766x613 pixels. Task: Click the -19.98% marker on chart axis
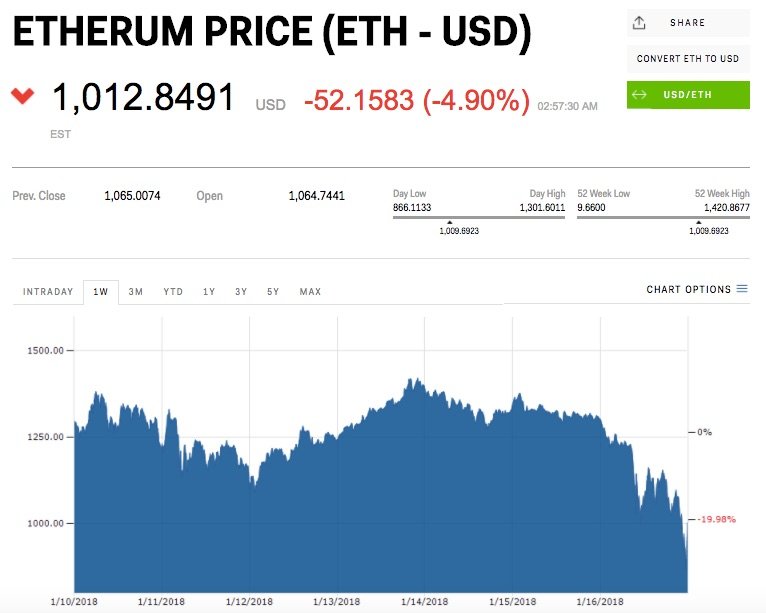click(x=716, y=519)
